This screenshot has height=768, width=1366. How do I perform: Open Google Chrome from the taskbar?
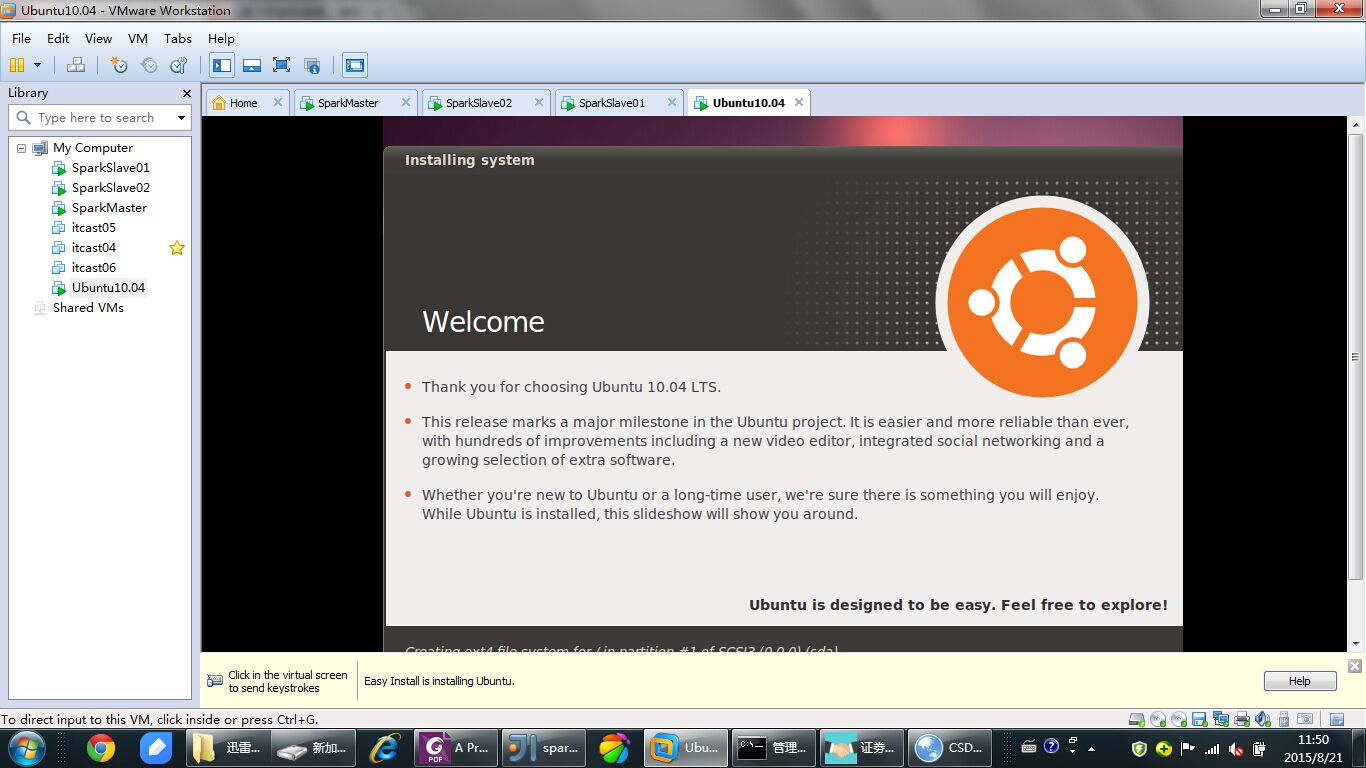[100, 748]
